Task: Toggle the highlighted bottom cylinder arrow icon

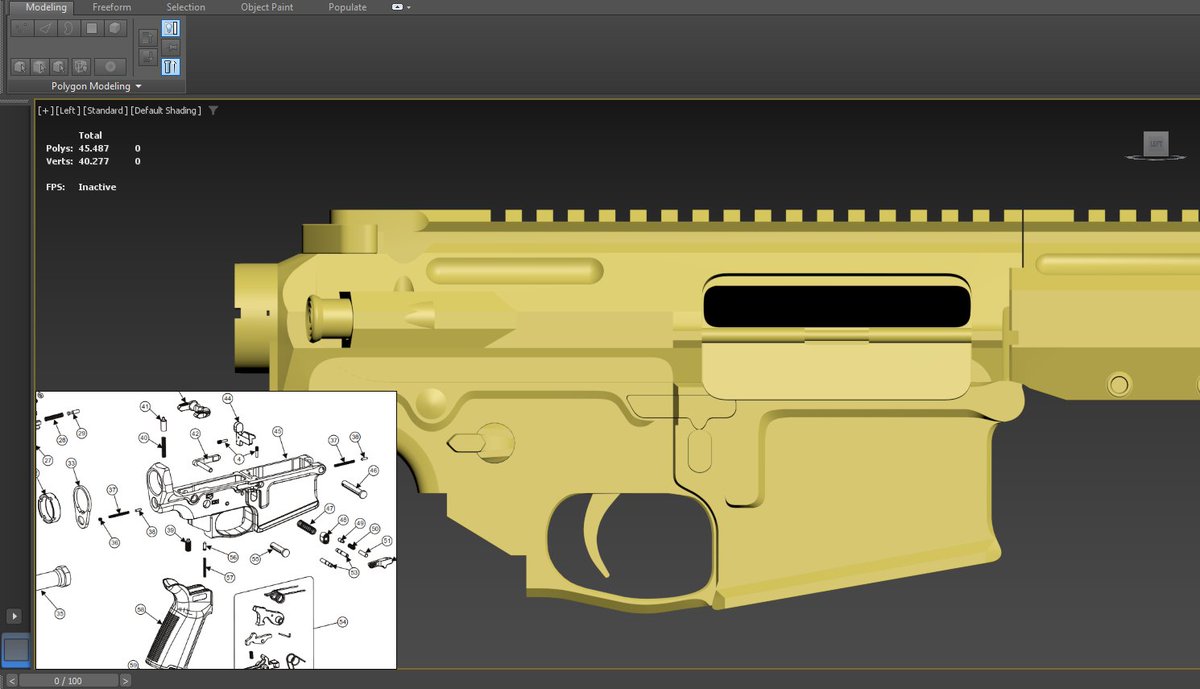Action: 170,67
